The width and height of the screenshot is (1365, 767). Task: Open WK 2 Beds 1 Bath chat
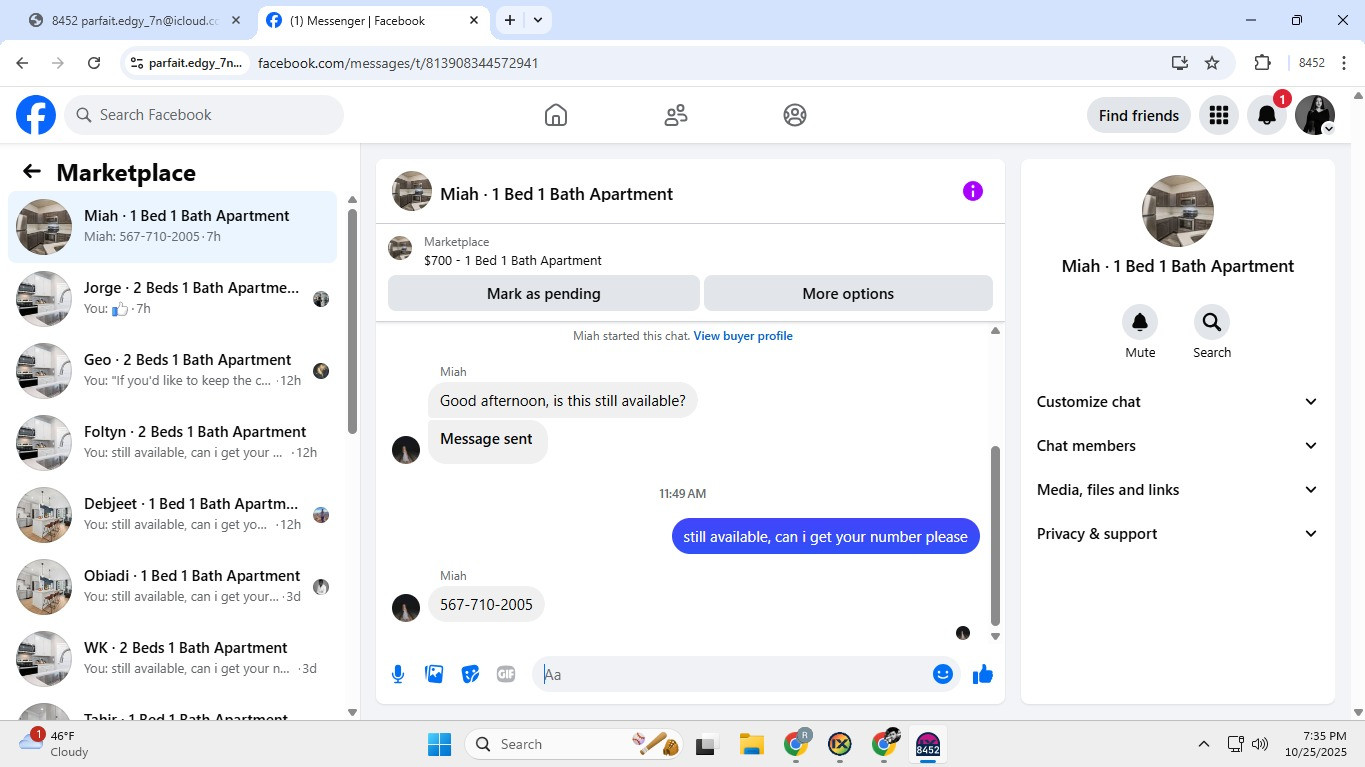tap(172, 659)
